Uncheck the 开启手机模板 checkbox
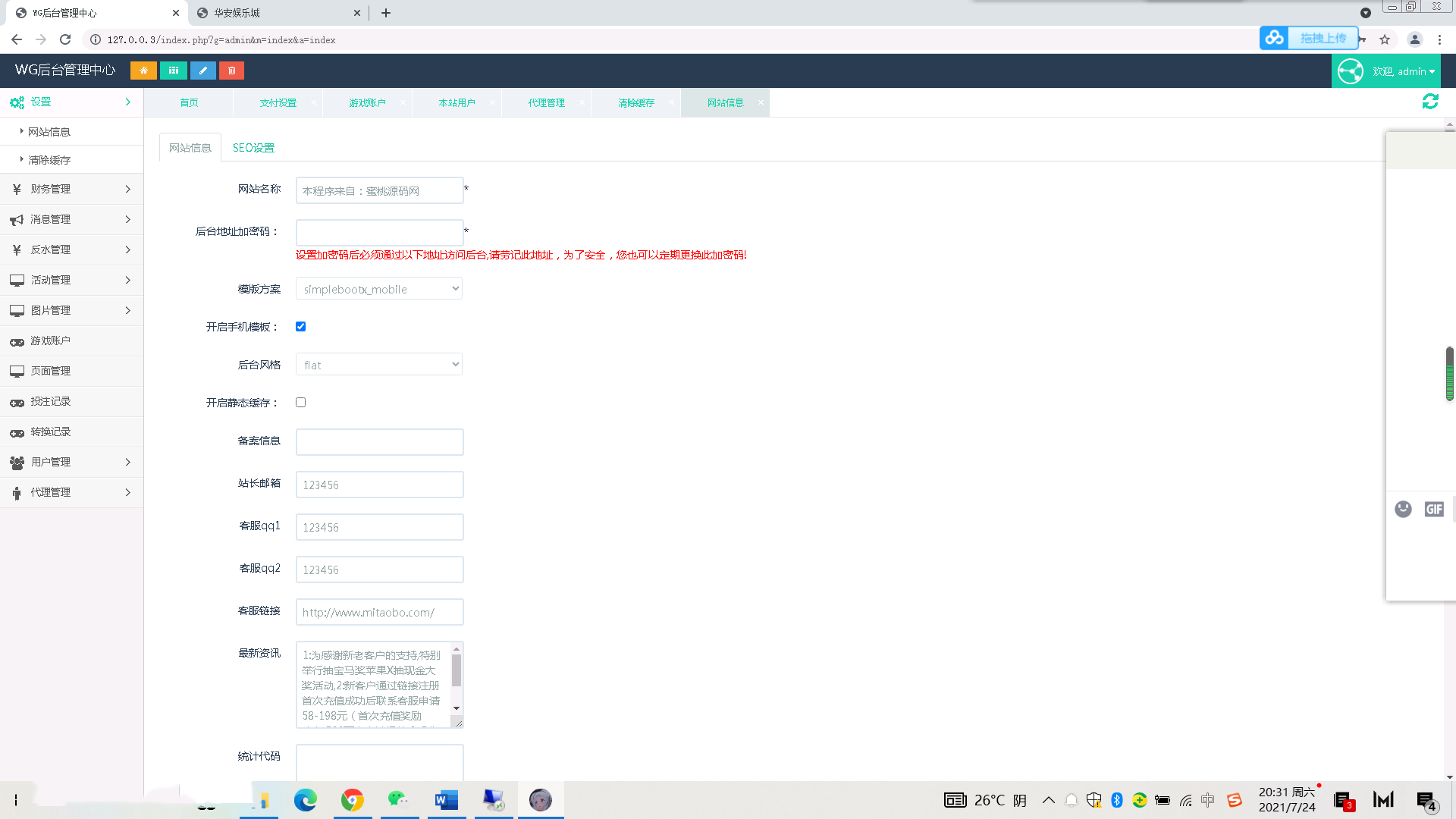This screenshot has height=819, width=1456. [x=301, y=327]
